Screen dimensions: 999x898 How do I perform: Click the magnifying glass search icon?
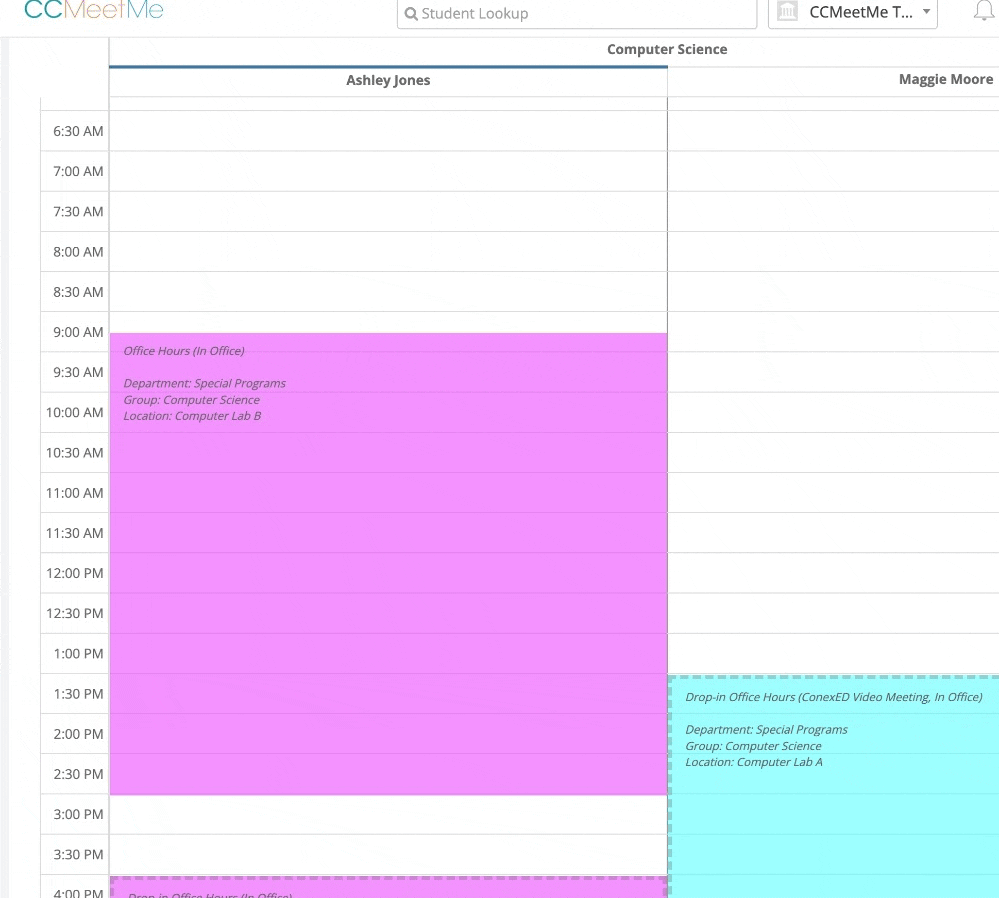pos(411,13)
